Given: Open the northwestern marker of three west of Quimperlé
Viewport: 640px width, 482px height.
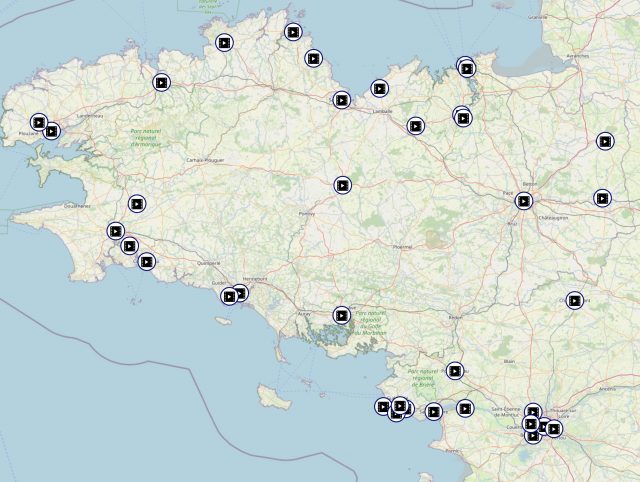Looking at the screenshot, I should [116, 231].
